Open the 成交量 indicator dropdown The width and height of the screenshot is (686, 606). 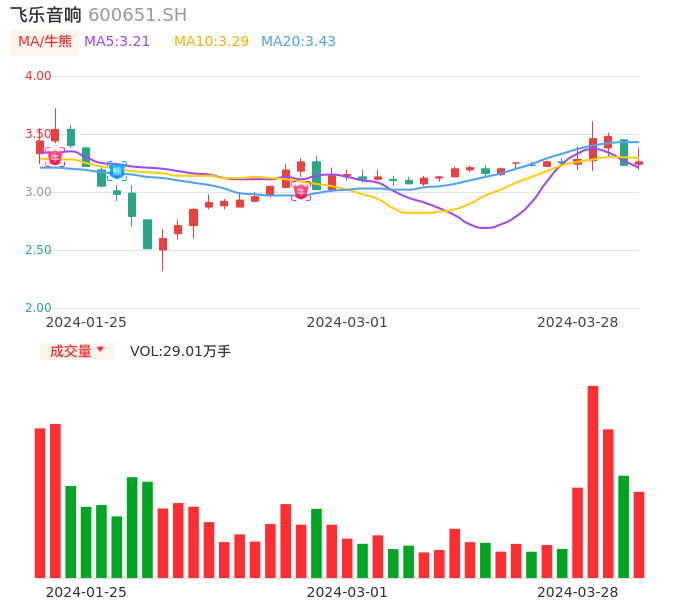click(77, 351)
